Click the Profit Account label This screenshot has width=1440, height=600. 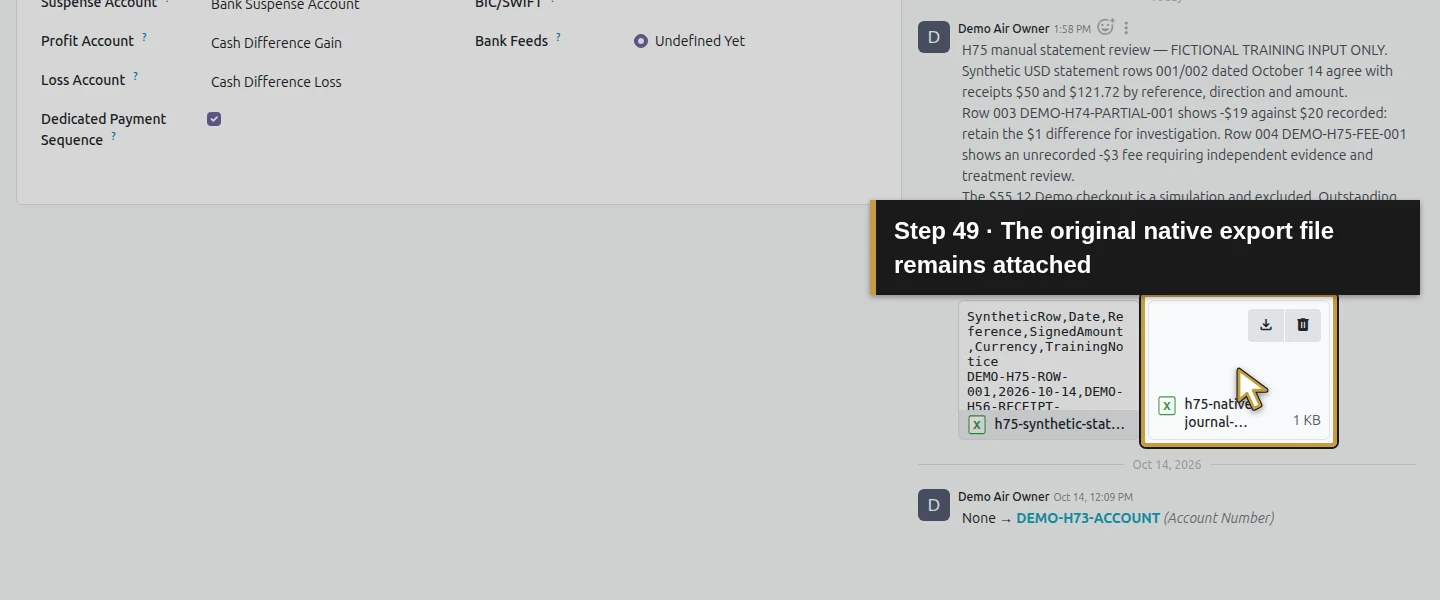87,41
